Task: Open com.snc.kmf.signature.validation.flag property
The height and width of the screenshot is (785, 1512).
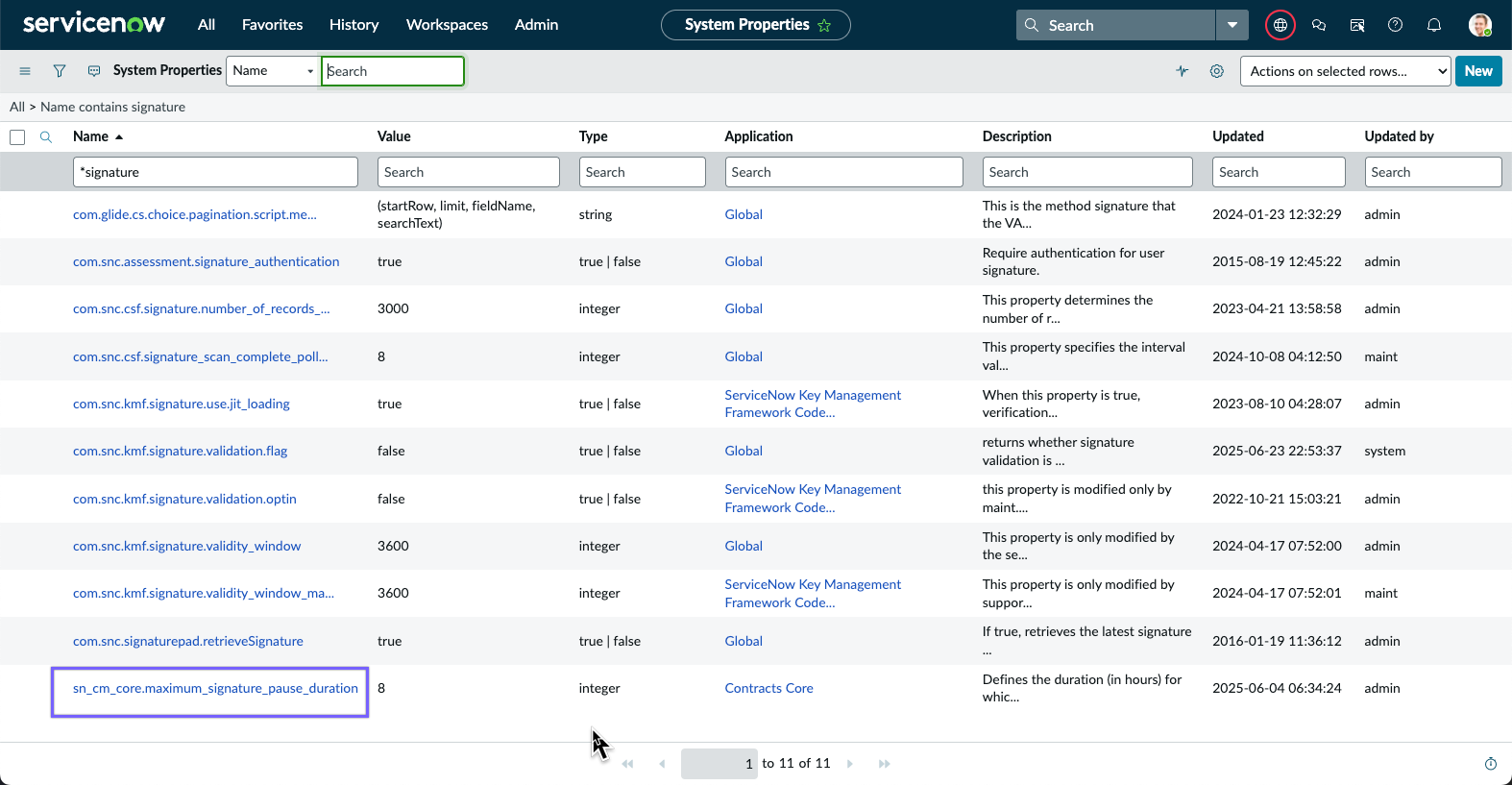Action: click(181, 451)
